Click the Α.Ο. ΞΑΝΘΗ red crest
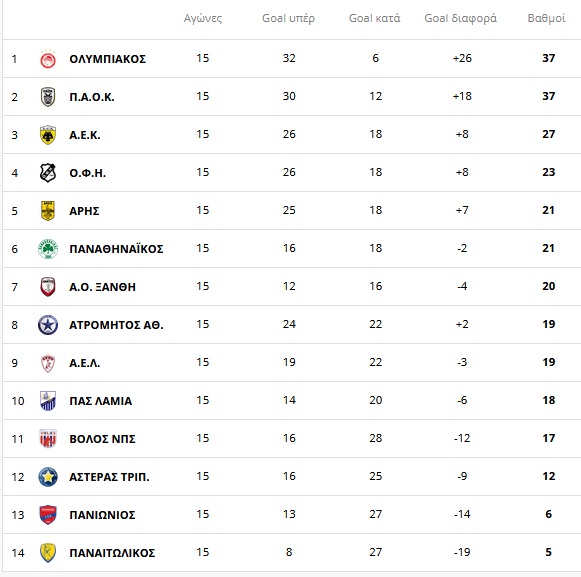 click(x=48, y=287)
